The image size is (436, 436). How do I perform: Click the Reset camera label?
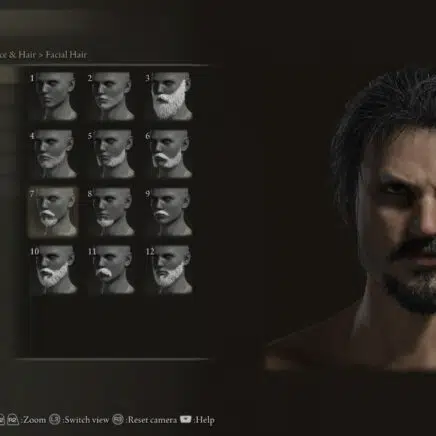coord(152,420)
